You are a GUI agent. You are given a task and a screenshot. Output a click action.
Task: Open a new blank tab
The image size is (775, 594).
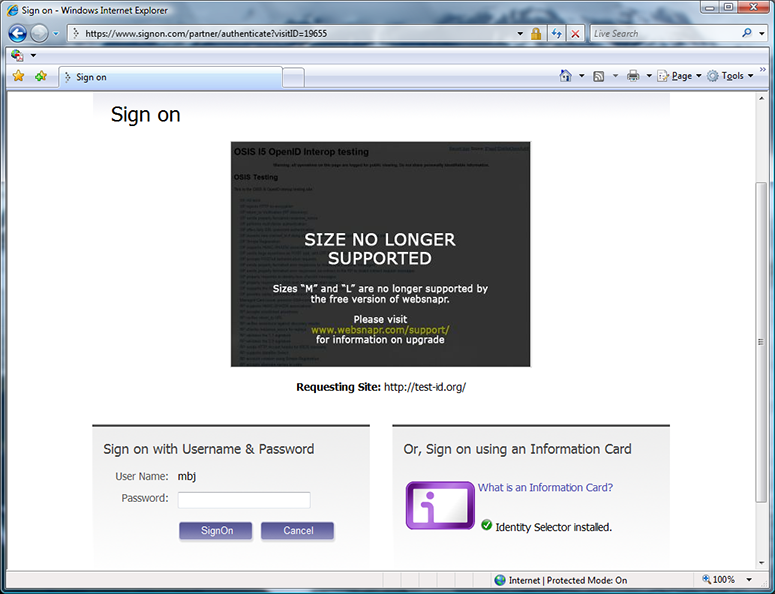coord(293,77)
